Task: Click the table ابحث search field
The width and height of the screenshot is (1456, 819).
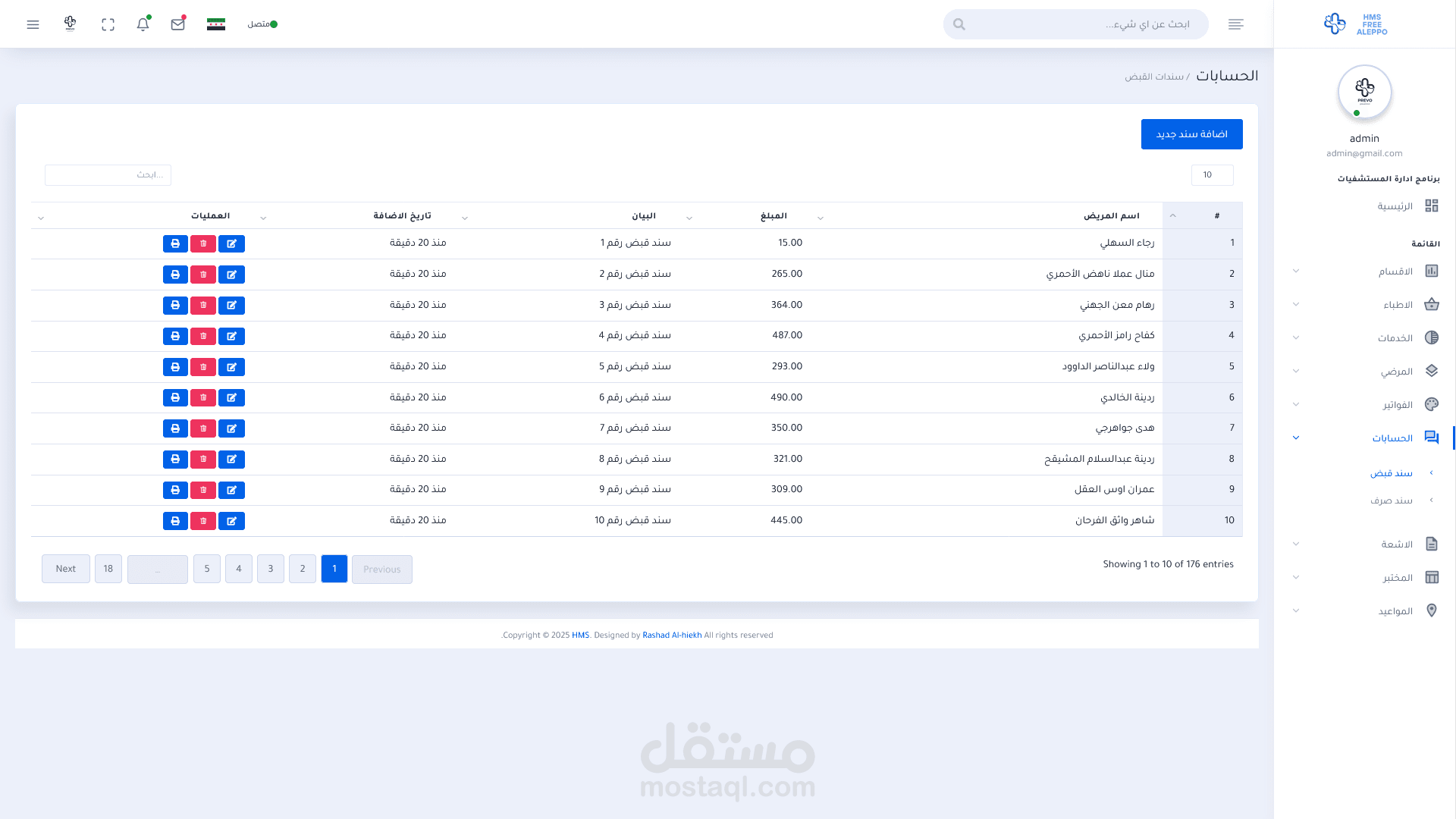Action: tap(108, 175)
